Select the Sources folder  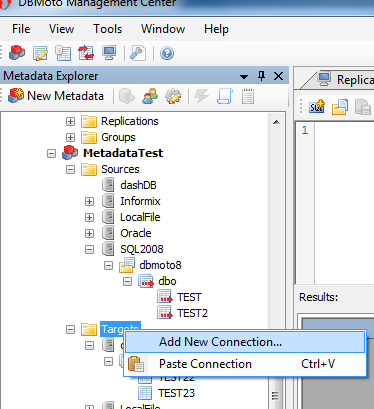(120, 169)
